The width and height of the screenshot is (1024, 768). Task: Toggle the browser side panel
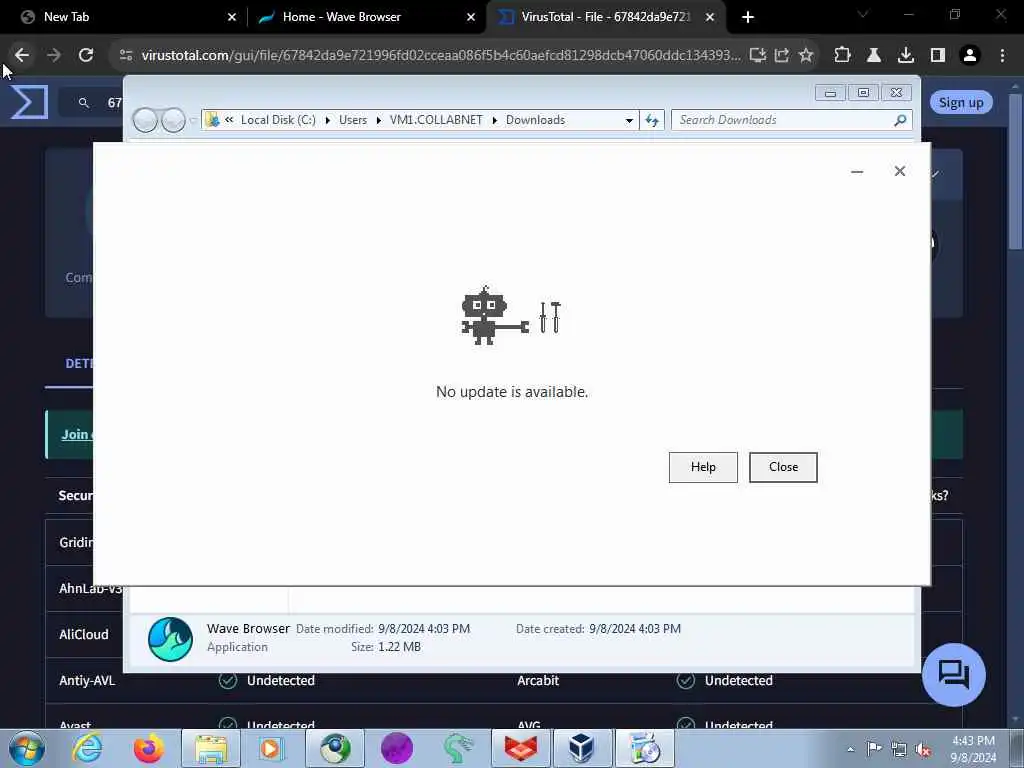tap(938, 55)
